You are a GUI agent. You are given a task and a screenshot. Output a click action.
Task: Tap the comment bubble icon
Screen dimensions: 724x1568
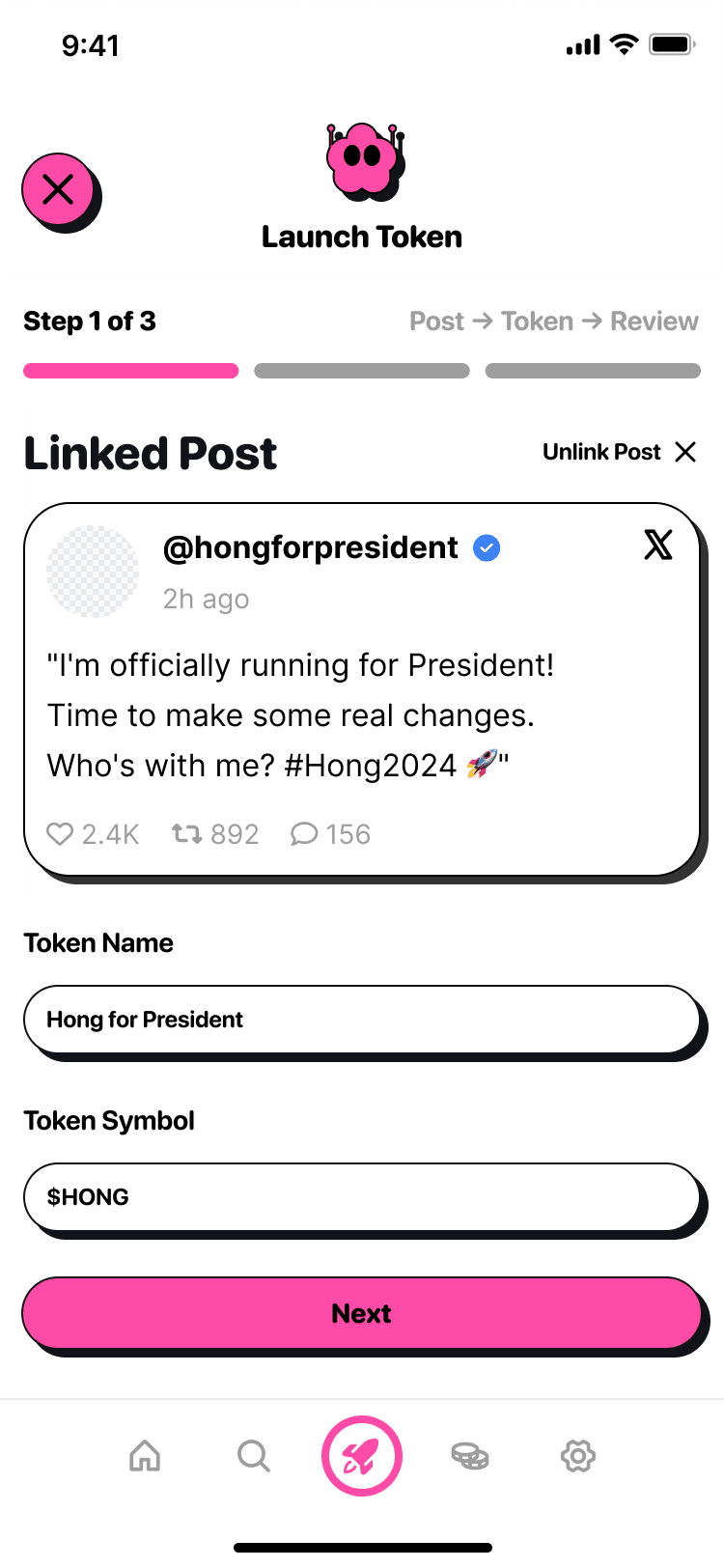[x=304, y=834]
